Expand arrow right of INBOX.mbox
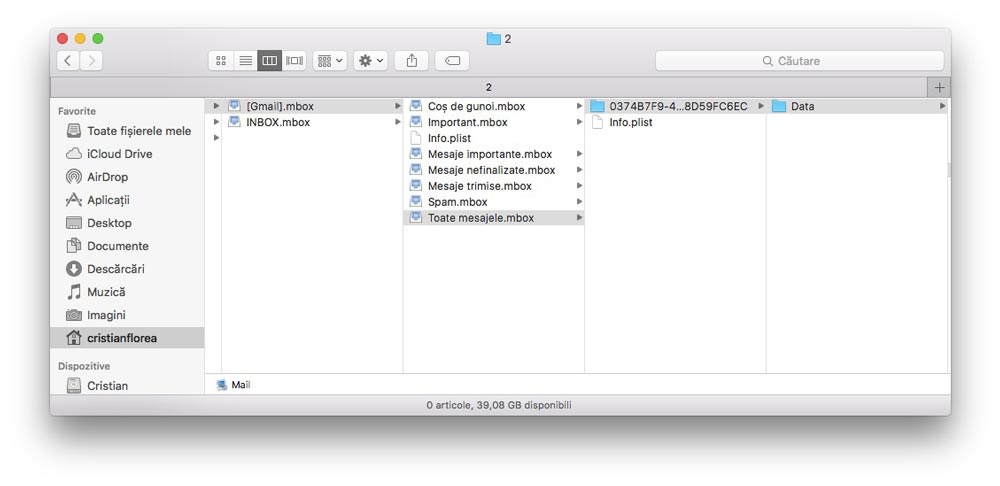 click(397, 122)
